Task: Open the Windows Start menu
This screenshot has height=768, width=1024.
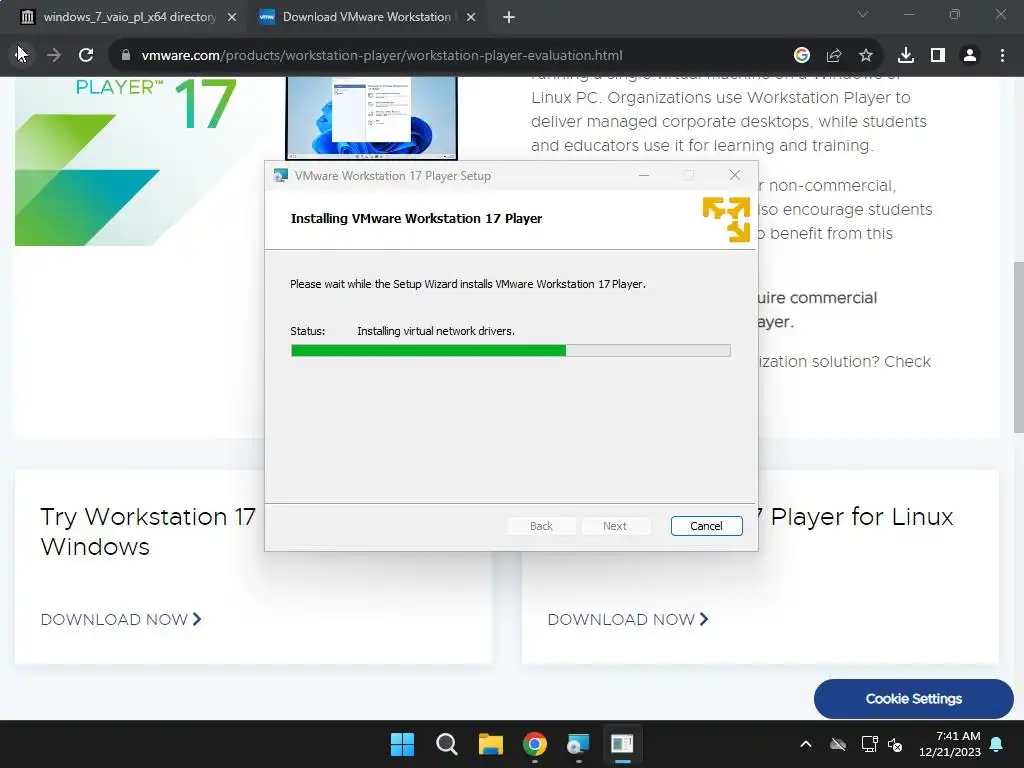Action: (x=402, y=744)
